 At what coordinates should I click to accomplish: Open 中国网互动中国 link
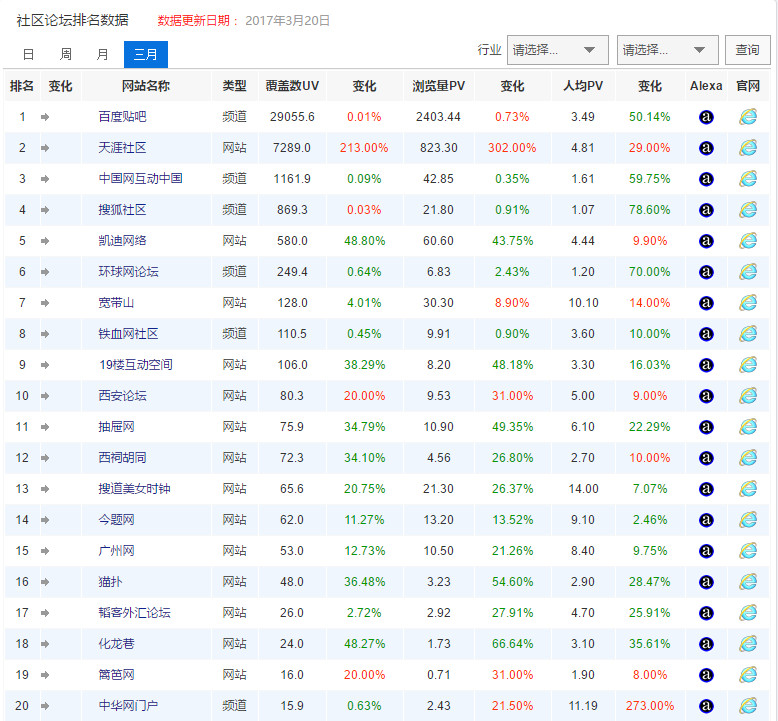pyautogui.click(x=140, y=179)
